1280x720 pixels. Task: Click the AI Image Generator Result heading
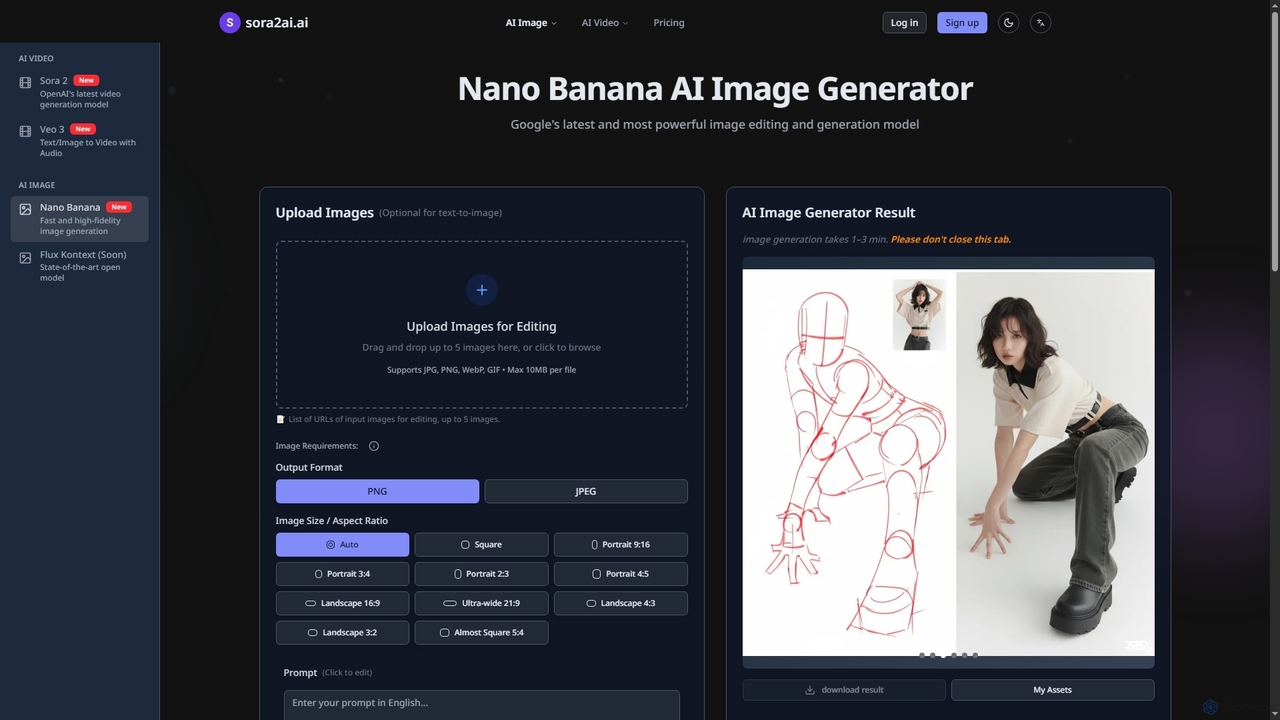828,213
